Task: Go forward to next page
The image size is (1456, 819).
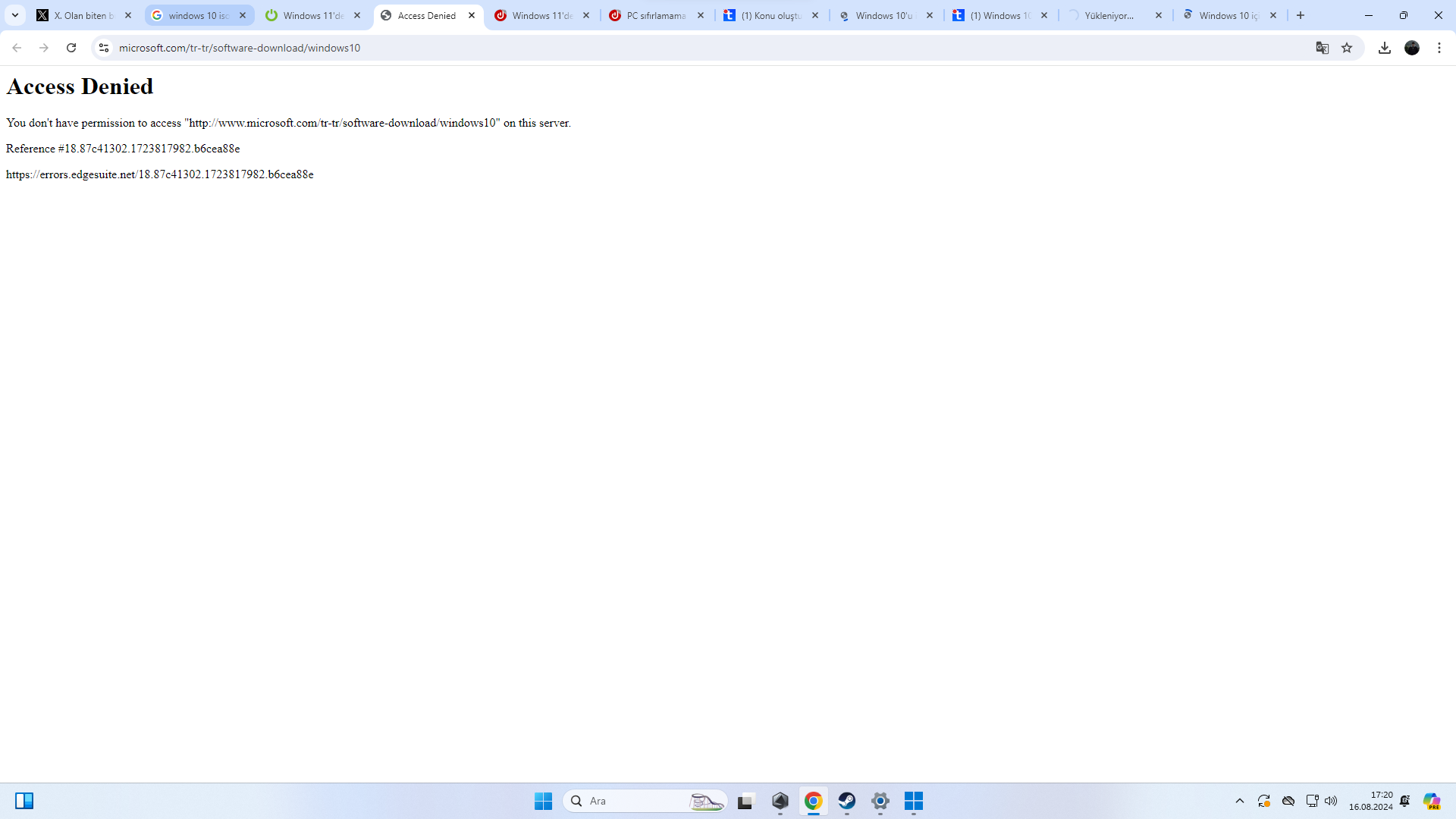Action: [x=44, y=48]
